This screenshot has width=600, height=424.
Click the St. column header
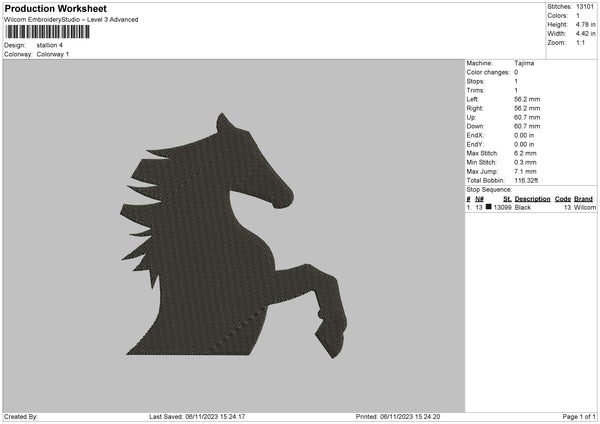point(507,199)
